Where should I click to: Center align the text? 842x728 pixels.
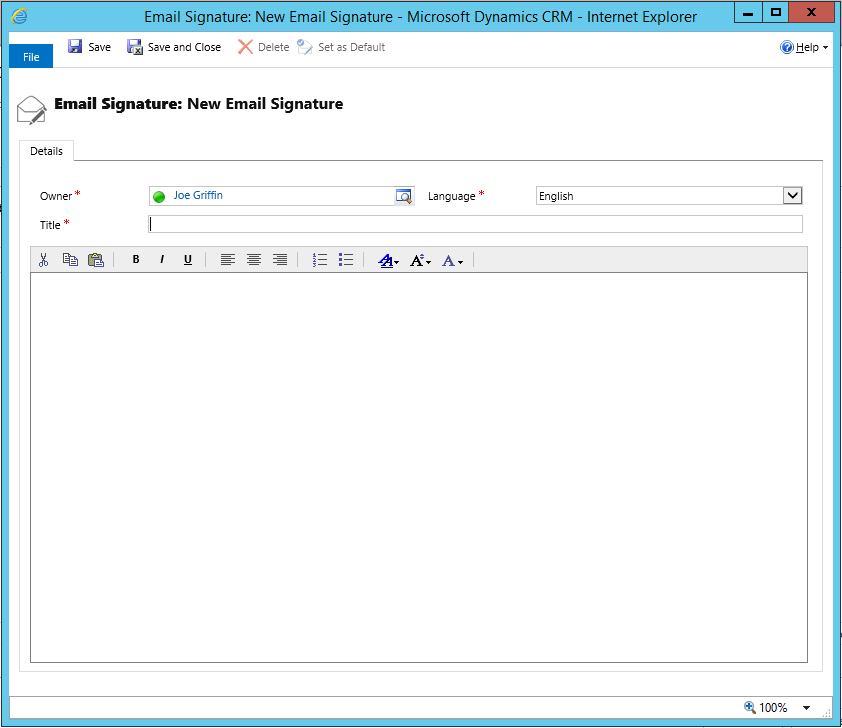coord(254,260)
